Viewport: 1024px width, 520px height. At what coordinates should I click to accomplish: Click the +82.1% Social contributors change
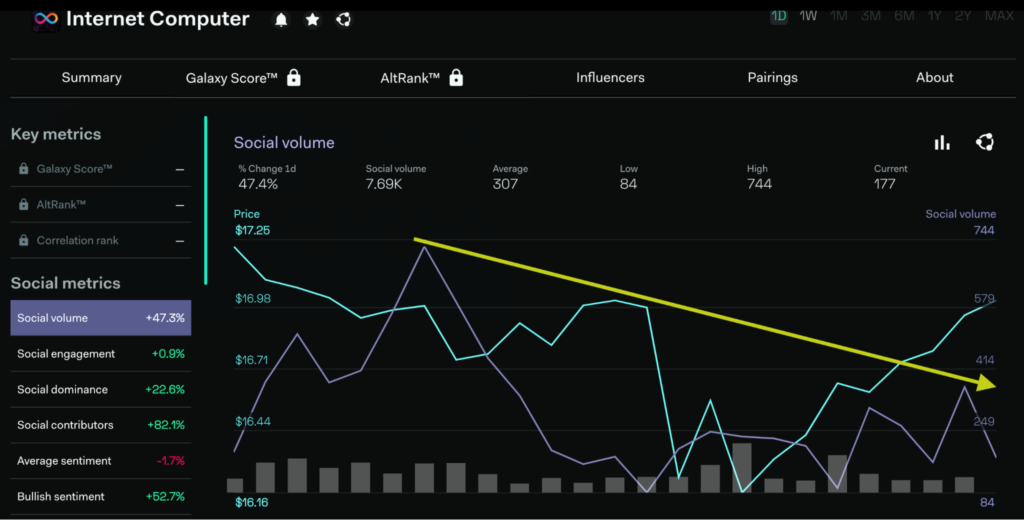(x=166, y=425)
